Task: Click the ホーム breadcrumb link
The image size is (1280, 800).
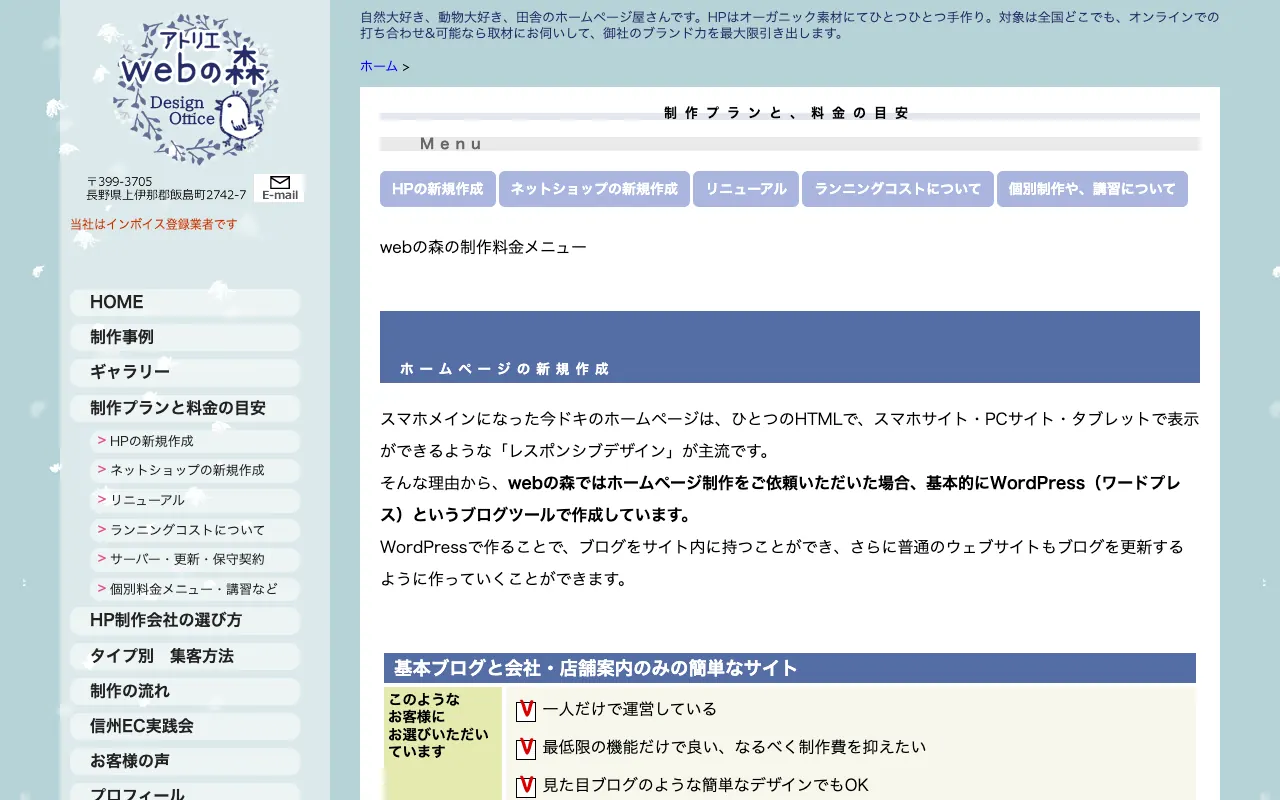Action: pos(379,66)
